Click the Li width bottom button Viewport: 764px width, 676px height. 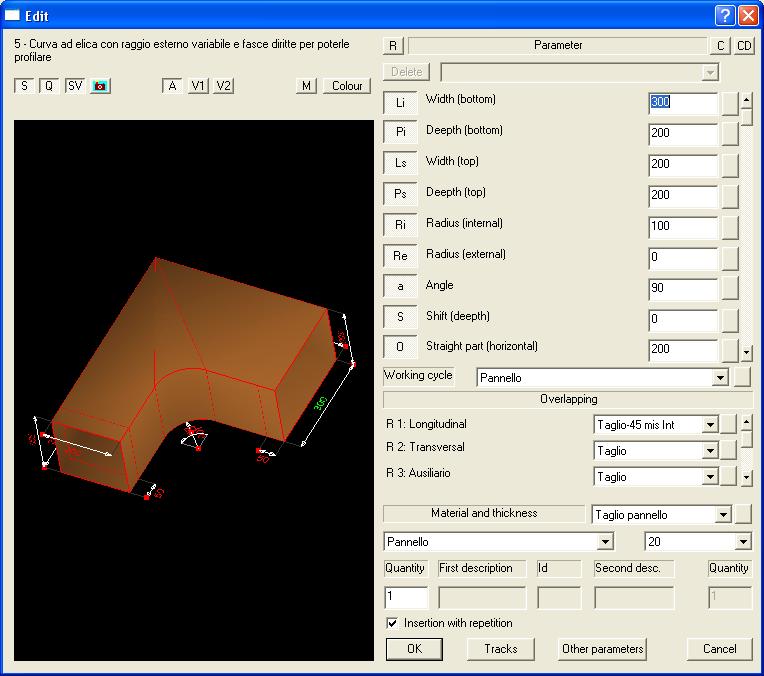point(400,102)
